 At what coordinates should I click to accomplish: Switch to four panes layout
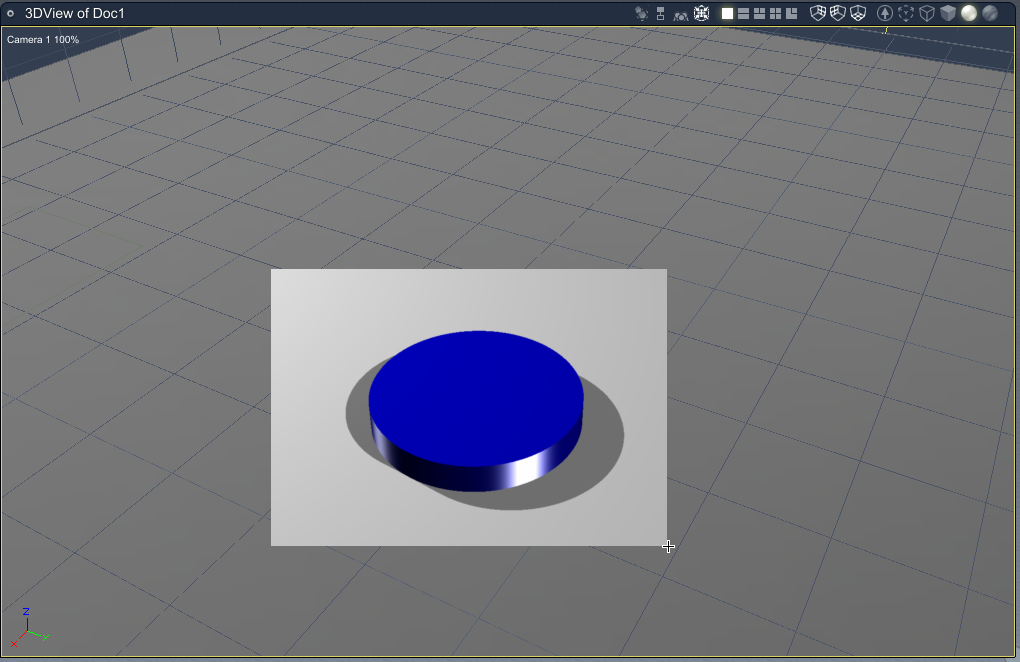pyautogui.click(x=775, y=14)
